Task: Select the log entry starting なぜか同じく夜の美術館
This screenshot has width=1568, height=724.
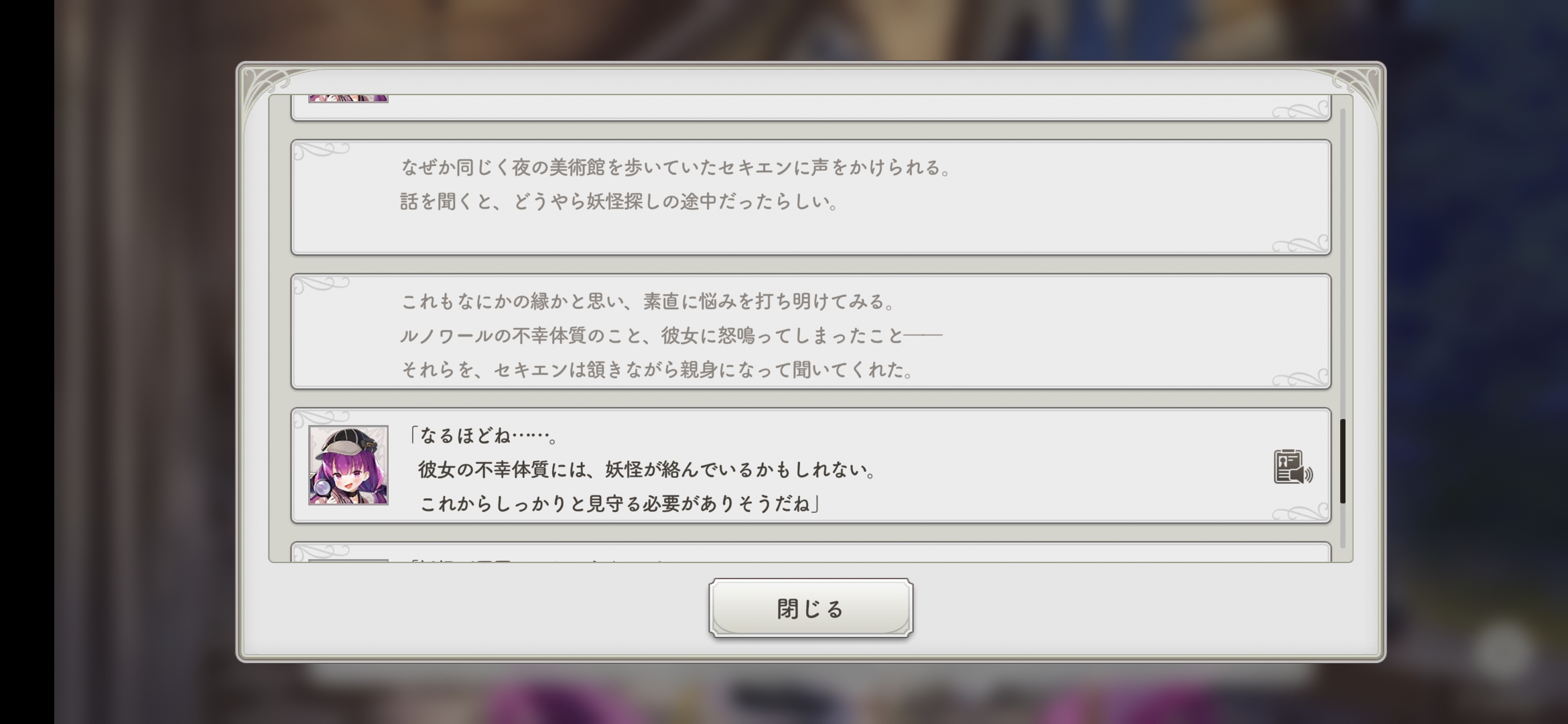Action: [x=811, y=197]
